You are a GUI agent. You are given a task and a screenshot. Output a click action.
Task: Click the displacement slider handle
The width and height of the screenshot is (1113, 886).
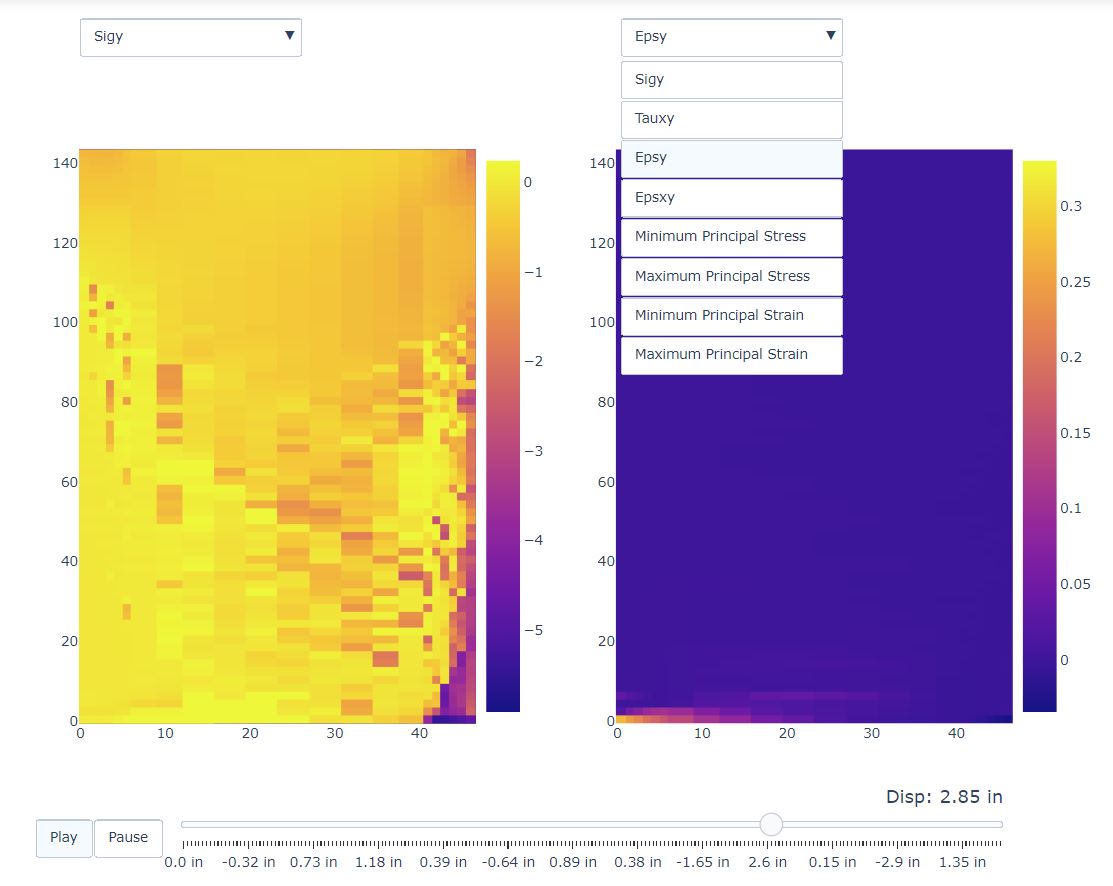coord(771,824)
